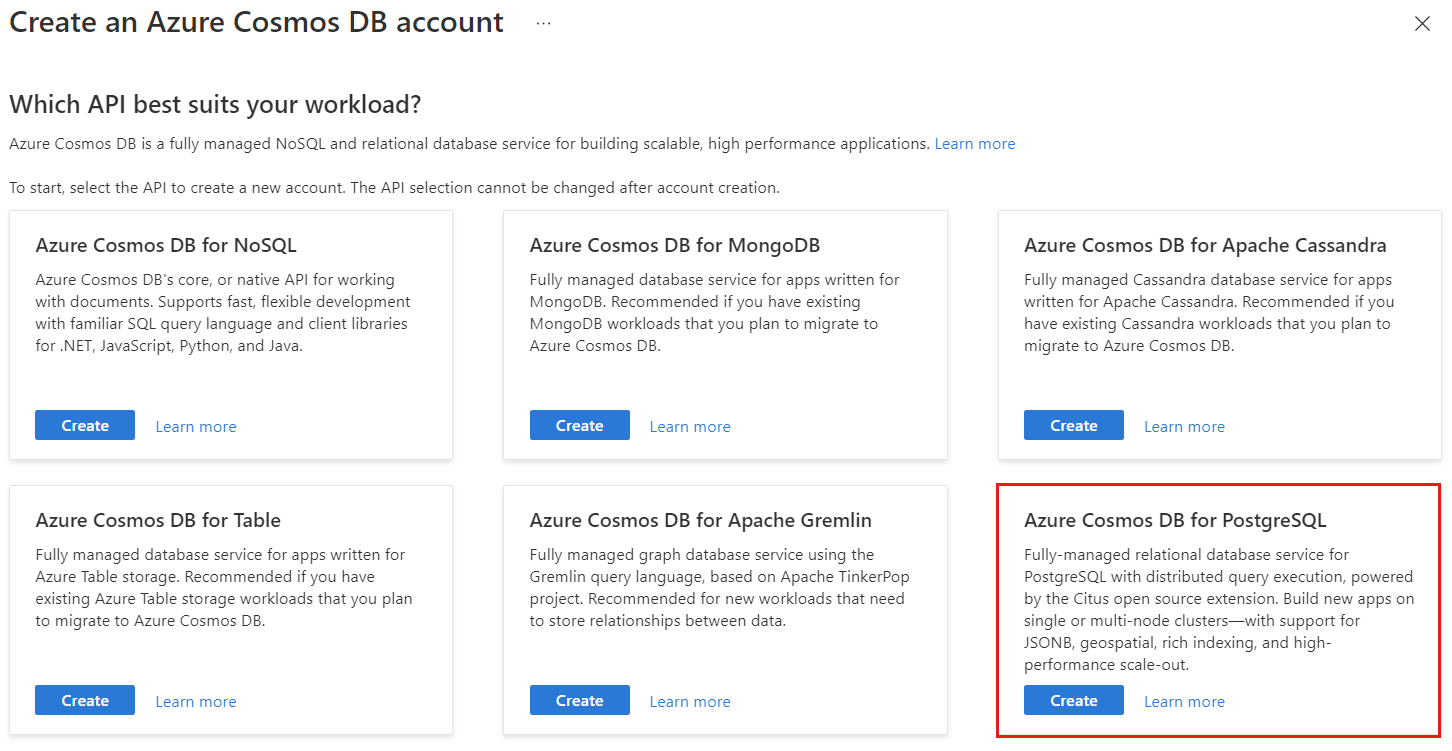Create an Apache Cassandra API account
The height and width of the screenshot is (751, 1452).
[1074, 425]
